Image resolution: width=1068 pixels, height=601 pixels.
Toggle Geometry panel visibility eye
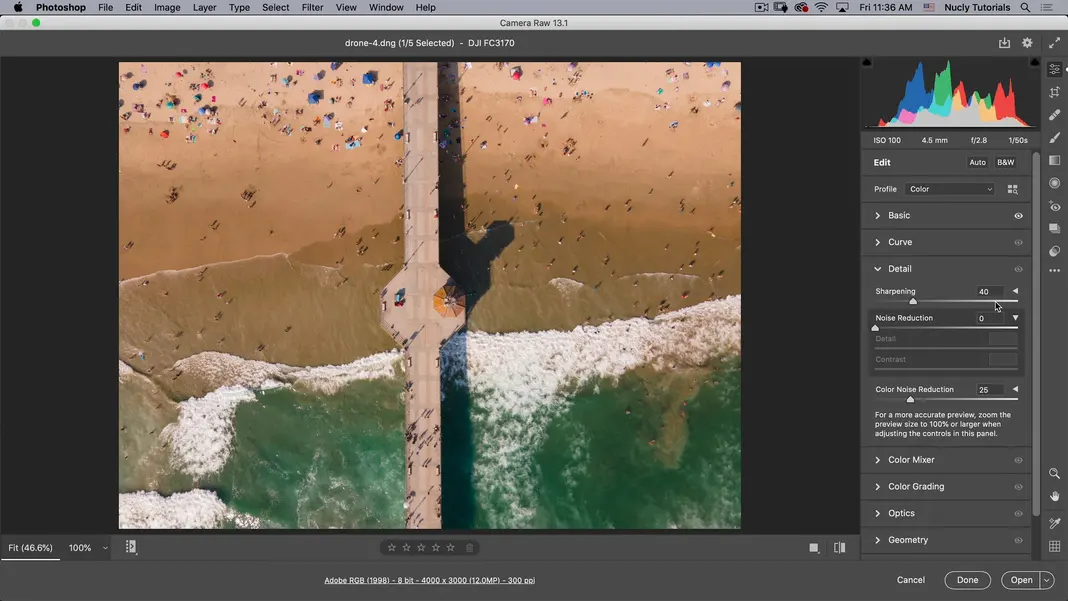pyautogui.click(x=1018, y=540)
